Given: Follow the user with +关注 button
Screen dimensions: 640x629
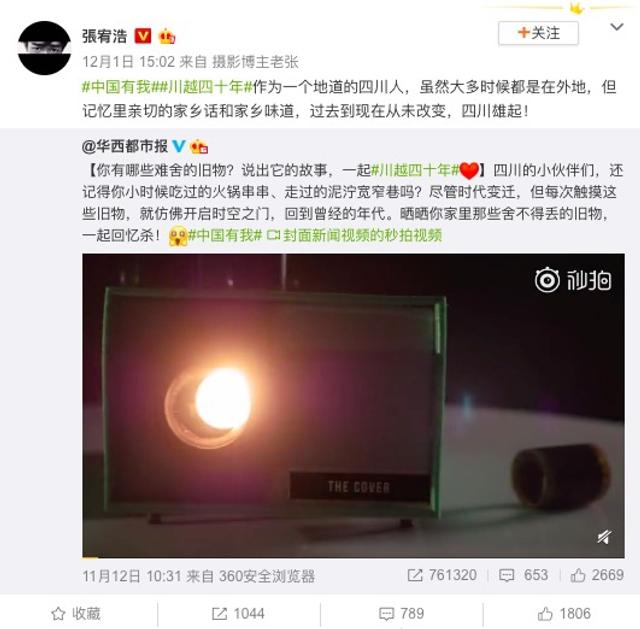Looking at the screenshot, I should coord(538,33).
